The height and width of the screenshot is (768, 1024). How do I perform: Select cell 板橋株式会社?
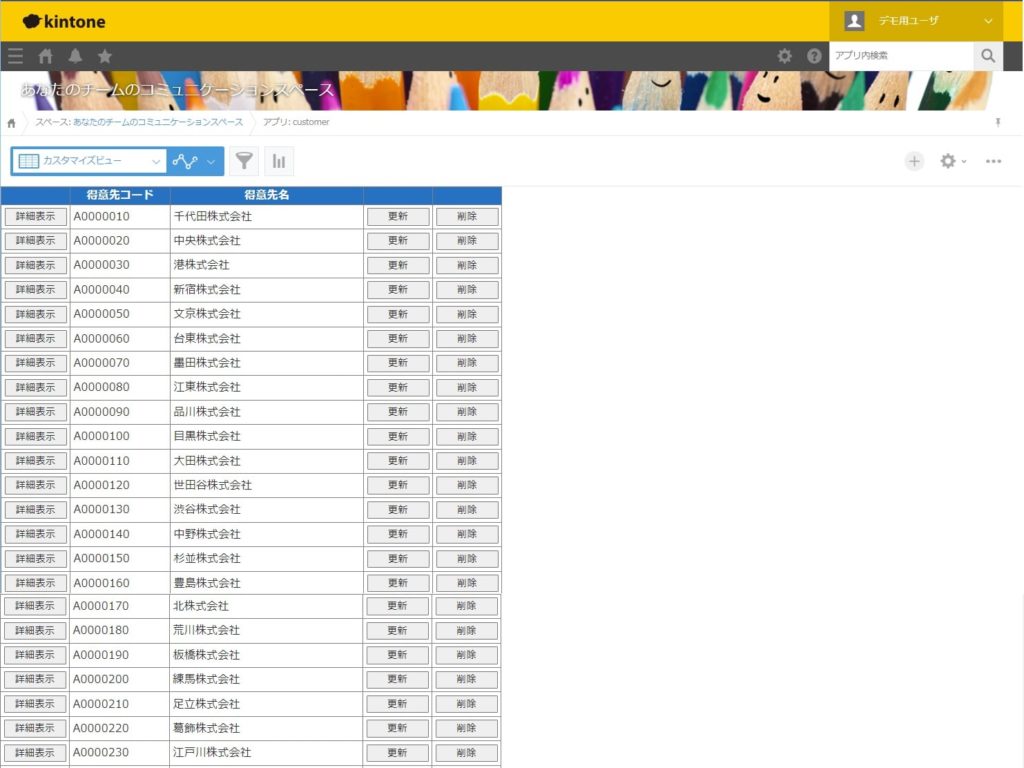(266, 654)
